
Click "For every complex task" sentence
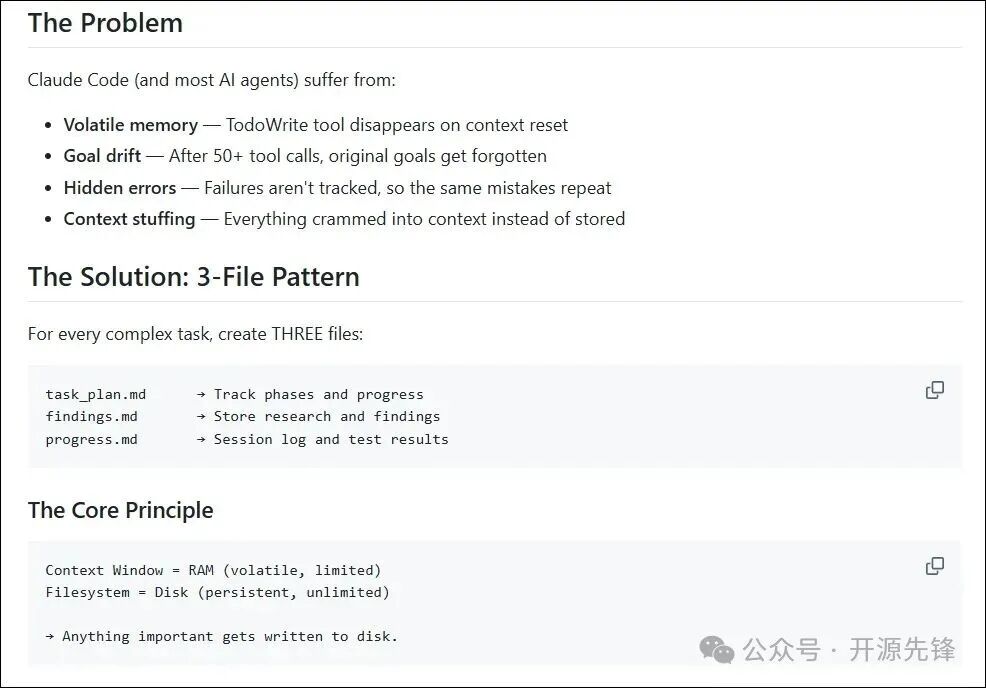pyautogui.click(x=195, y=334)
